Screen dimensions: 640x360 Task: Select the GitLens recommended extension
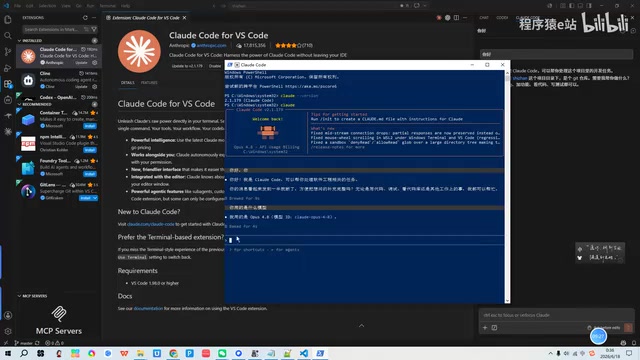point(59,191)
